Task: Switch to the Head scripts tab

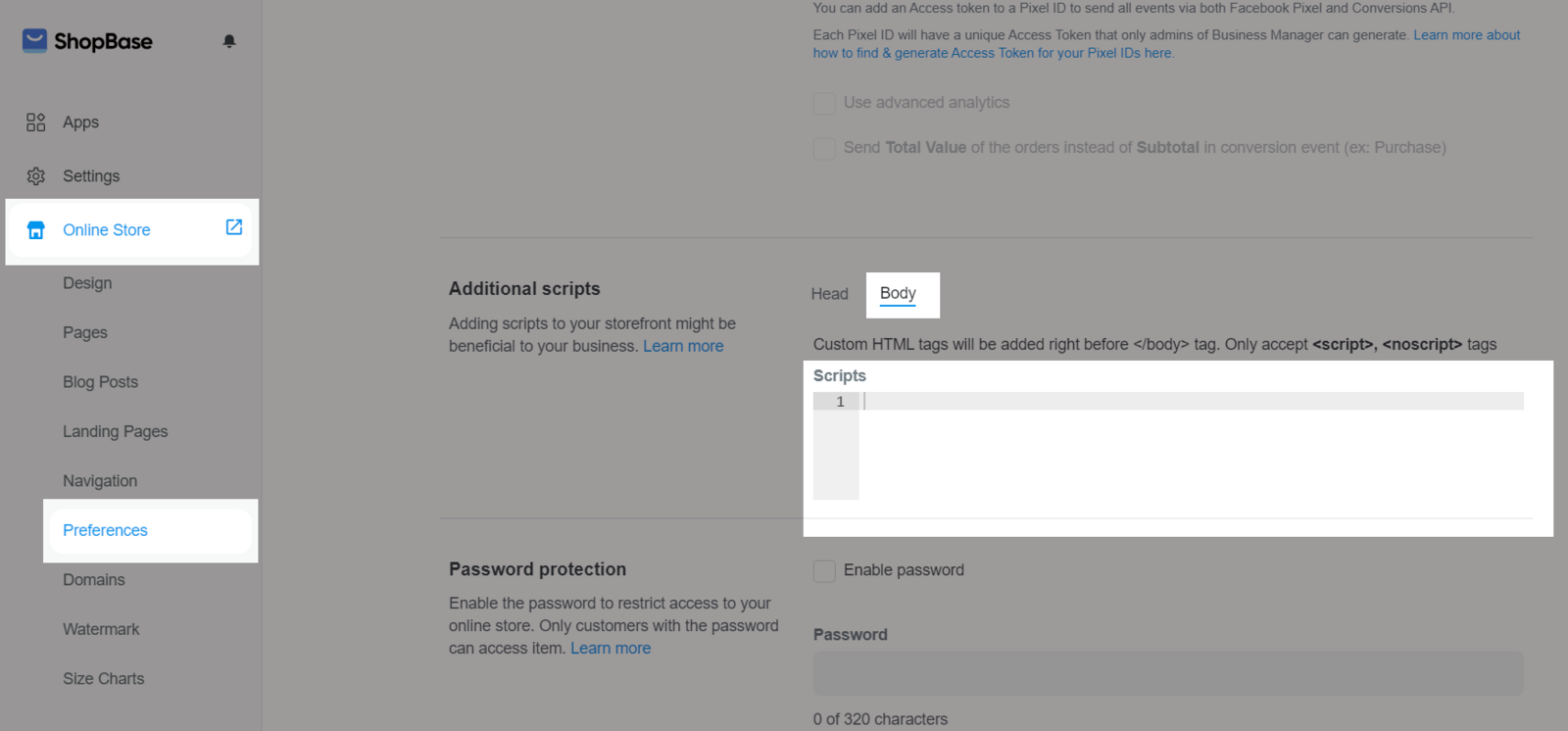Action: 829,294
